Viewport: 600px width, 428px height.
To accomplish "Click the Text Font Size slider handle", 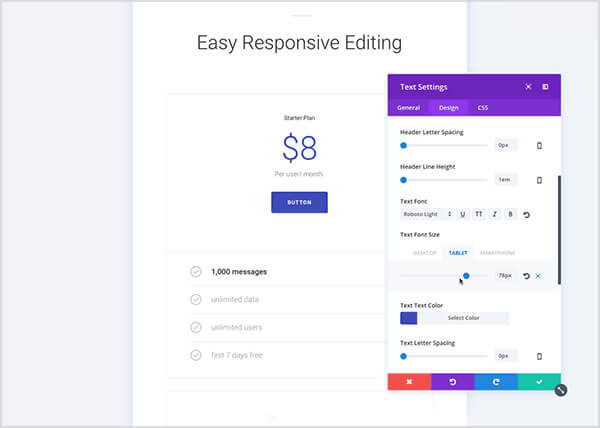I will 466,276.
